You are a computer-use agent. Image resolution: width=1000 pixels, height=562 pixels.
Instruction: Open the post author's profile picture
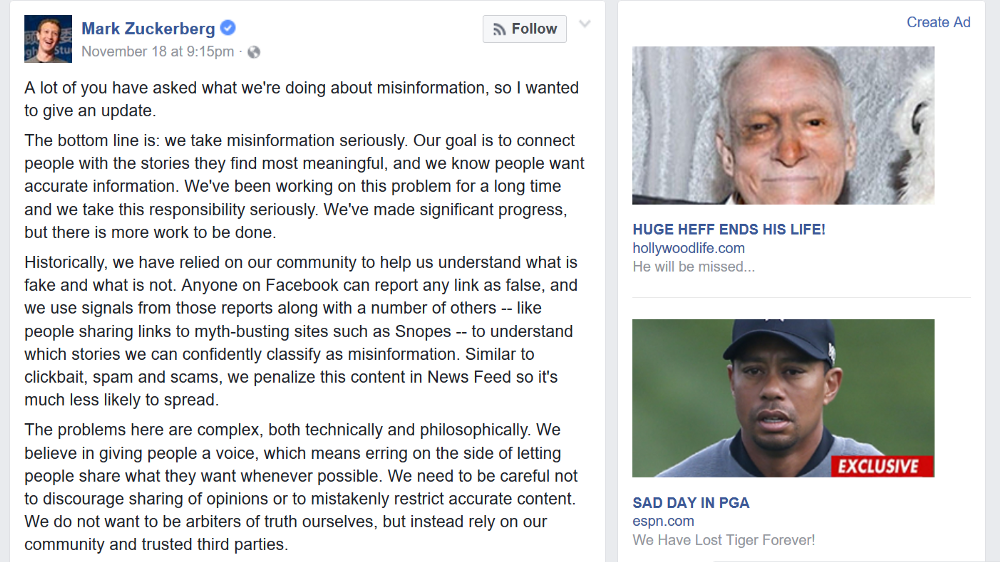point(48,39)
